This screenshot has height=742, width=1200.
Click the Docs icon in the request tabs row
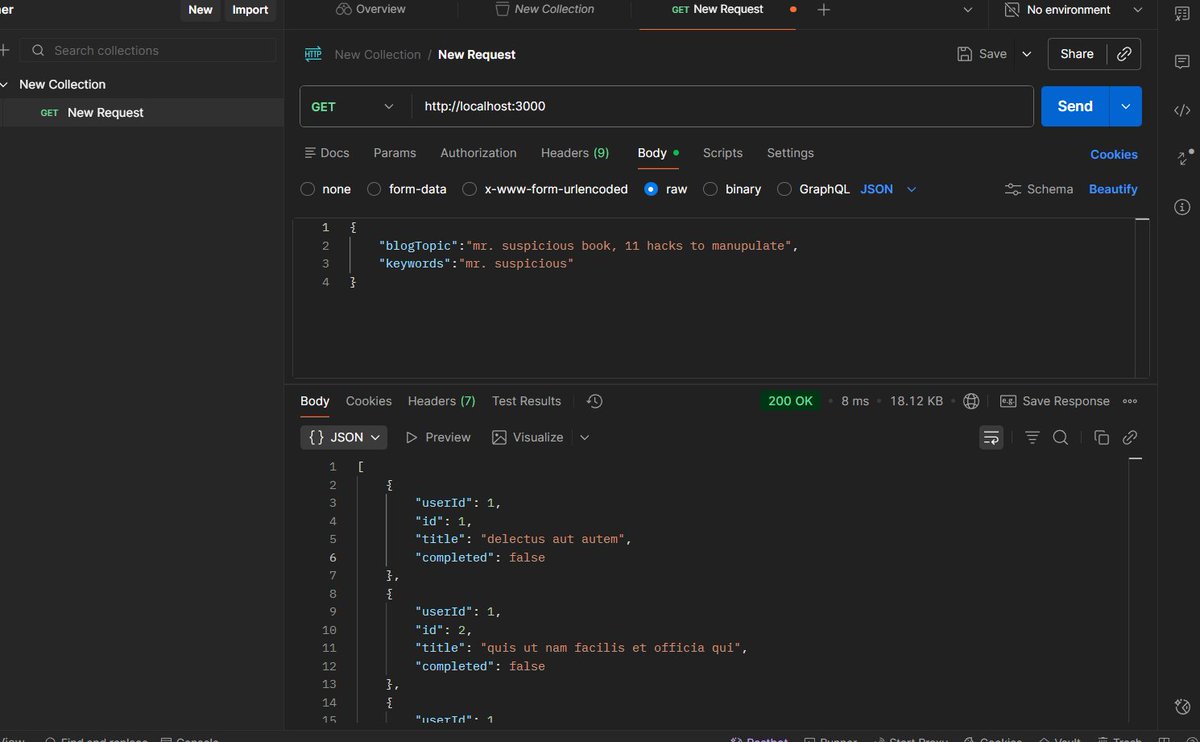pos(309,153)
